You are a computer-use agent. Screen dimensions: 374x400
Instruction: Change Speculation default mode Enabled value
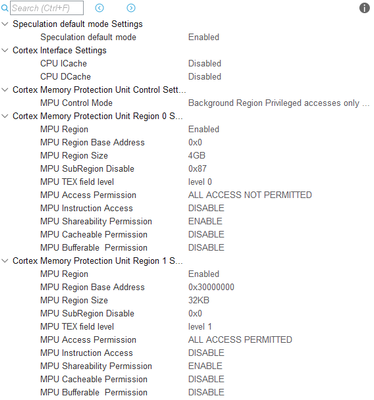pos(204,37)
